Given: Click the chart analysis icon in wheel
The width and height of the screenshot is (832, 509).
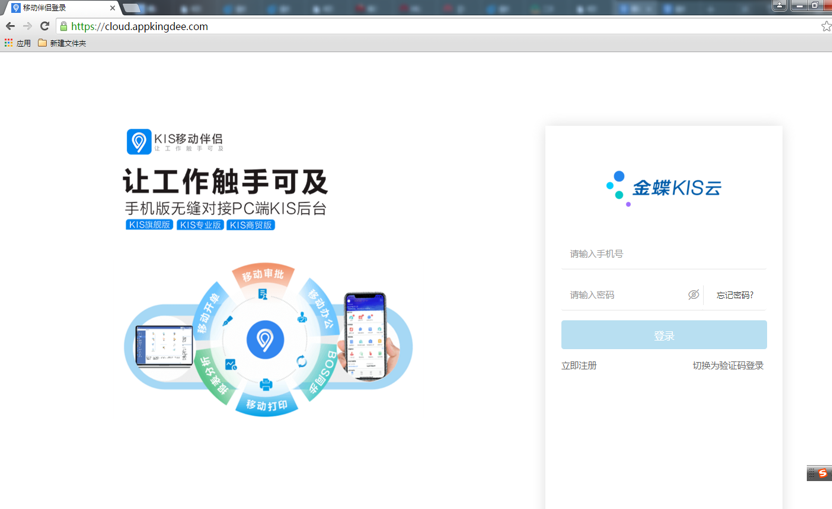Looking at the screenshot, I should point(231,365).
